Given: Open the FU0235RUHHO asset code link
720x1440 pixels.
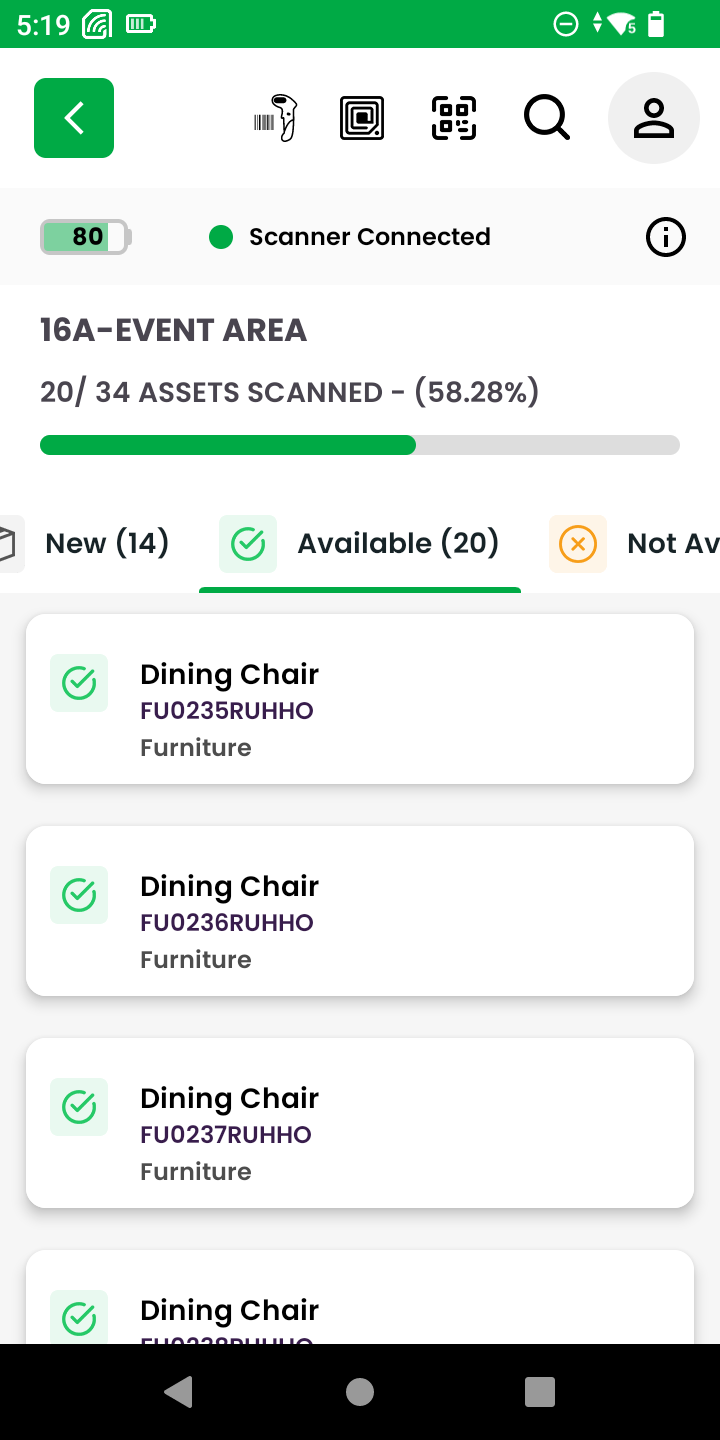Looking at the screenshot, I should pos(227,711).
